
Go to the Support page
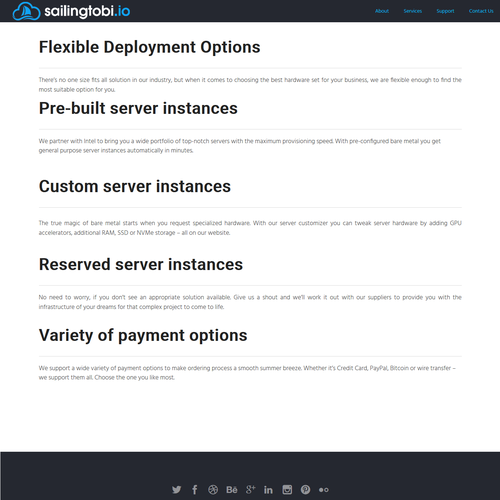pyautogui.click(x=445, y=11)
